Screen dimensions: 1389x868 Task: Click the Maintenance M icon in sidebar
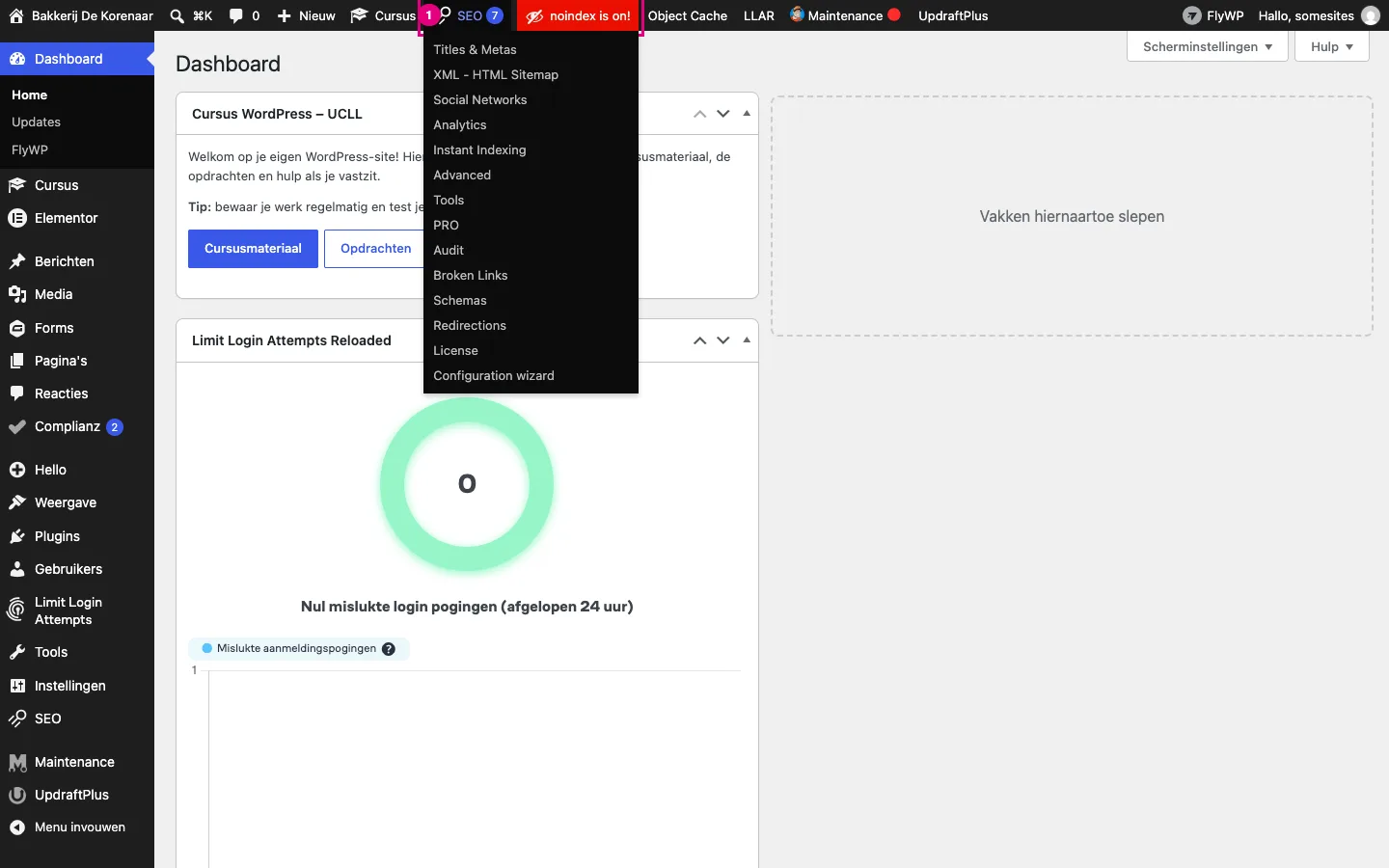pos(17,762)
